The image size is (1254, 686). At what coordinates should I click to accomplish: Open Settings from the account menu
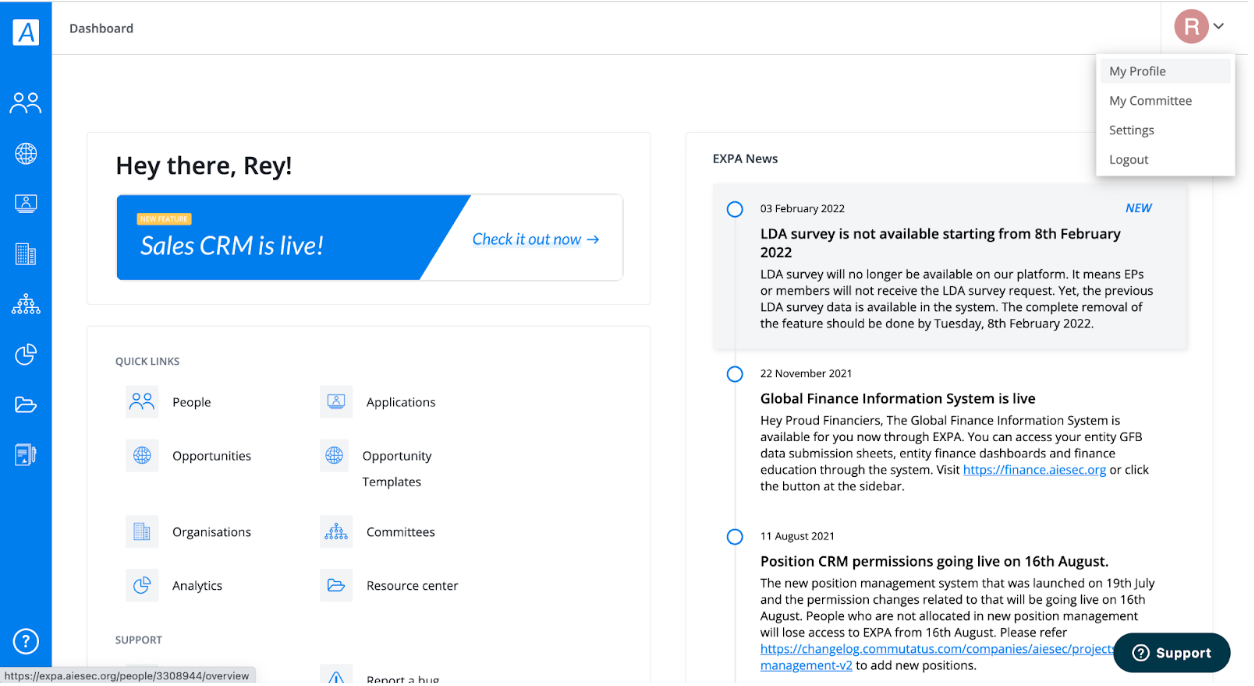[1165, 130]
